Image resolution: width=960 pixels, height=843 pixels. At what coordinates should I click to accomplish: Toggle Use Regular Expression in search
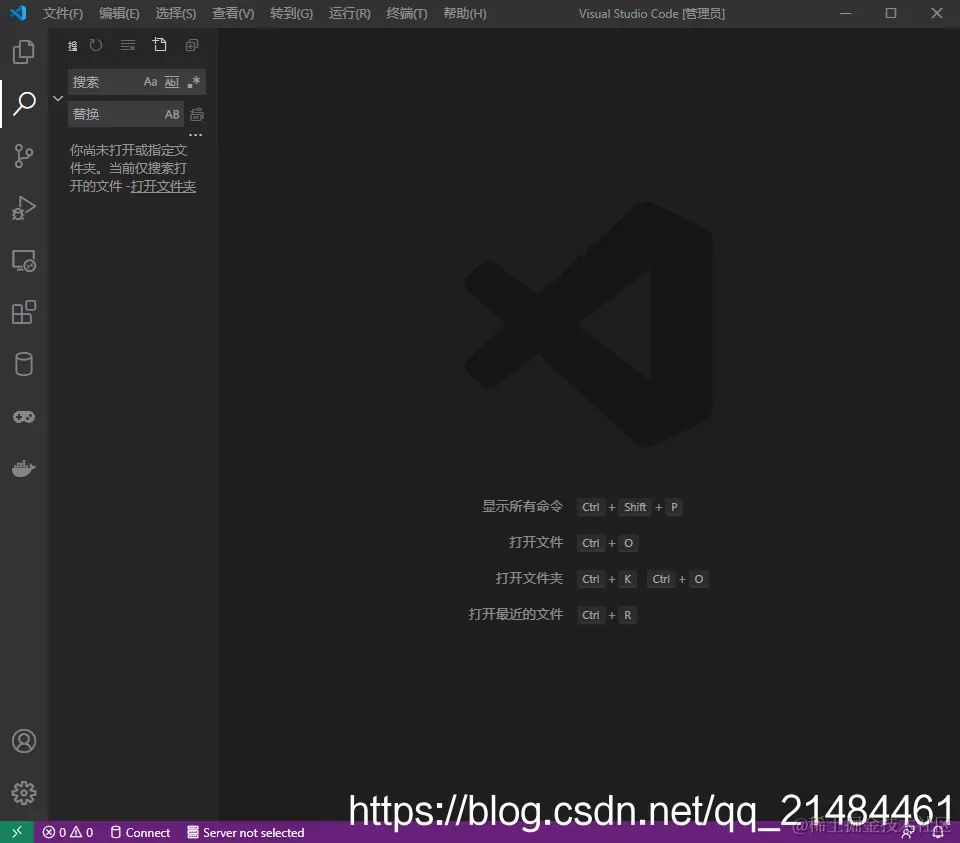pos(193,82)
